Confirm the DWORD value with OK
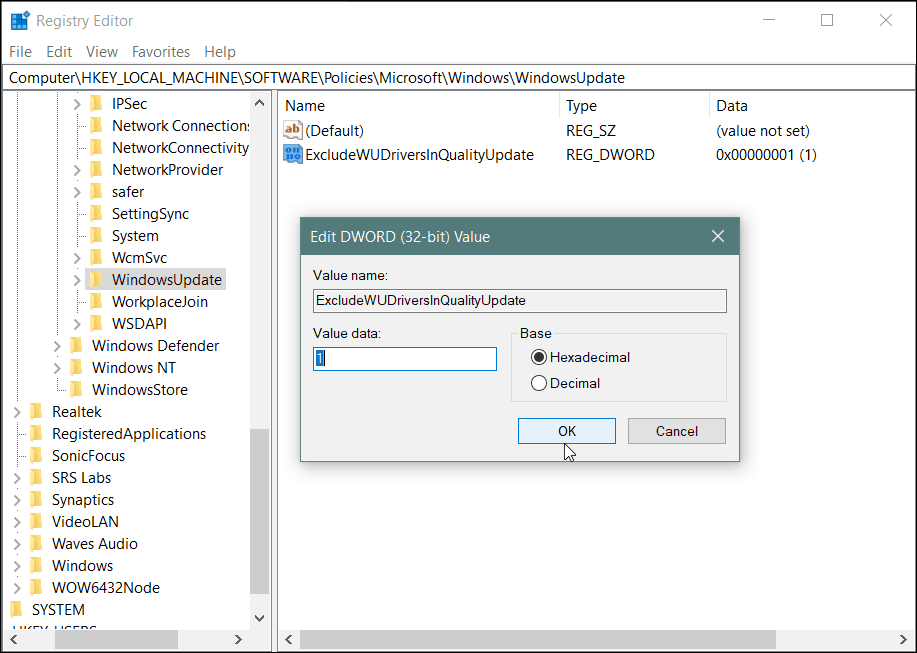This screenshot has height=653, width=917. pyautogui.click(x=567, y=431)
